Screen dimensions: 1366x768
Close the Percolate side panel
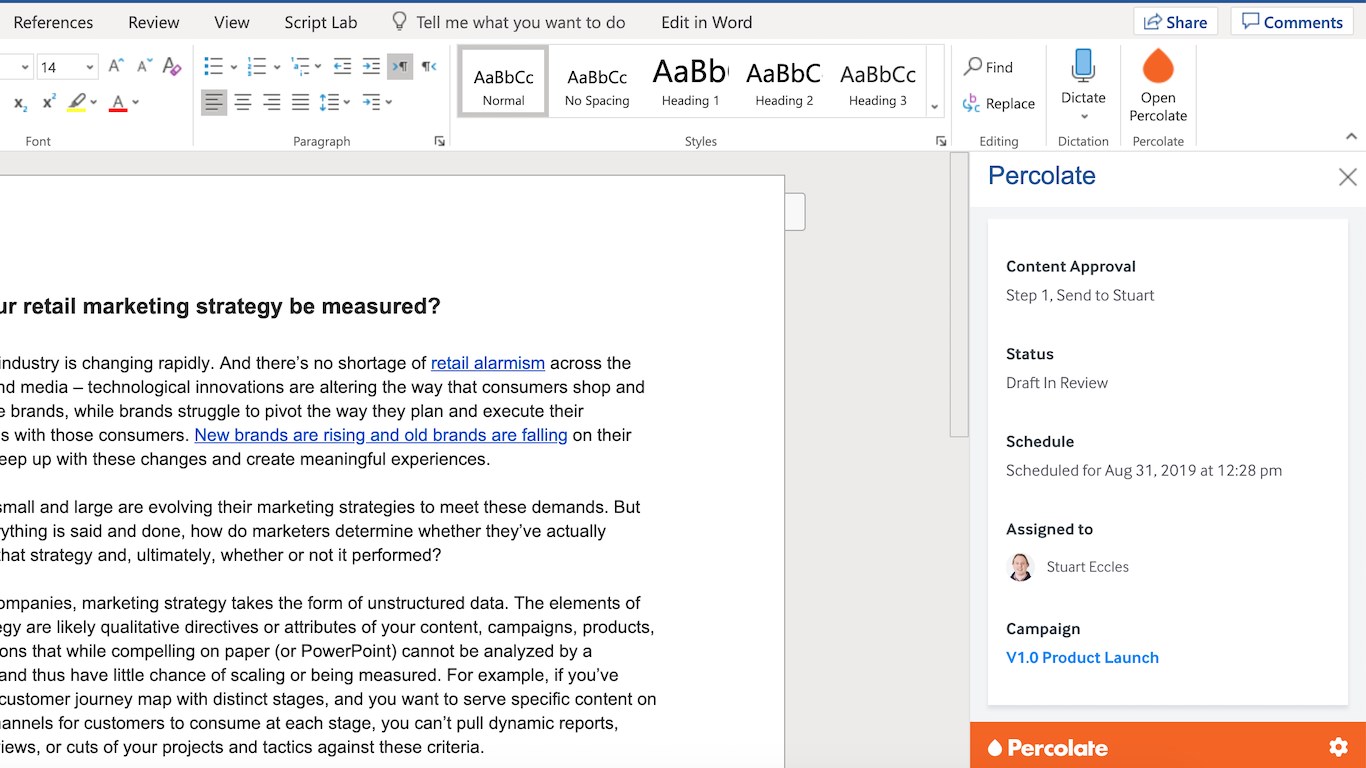tap(1348, 177)
